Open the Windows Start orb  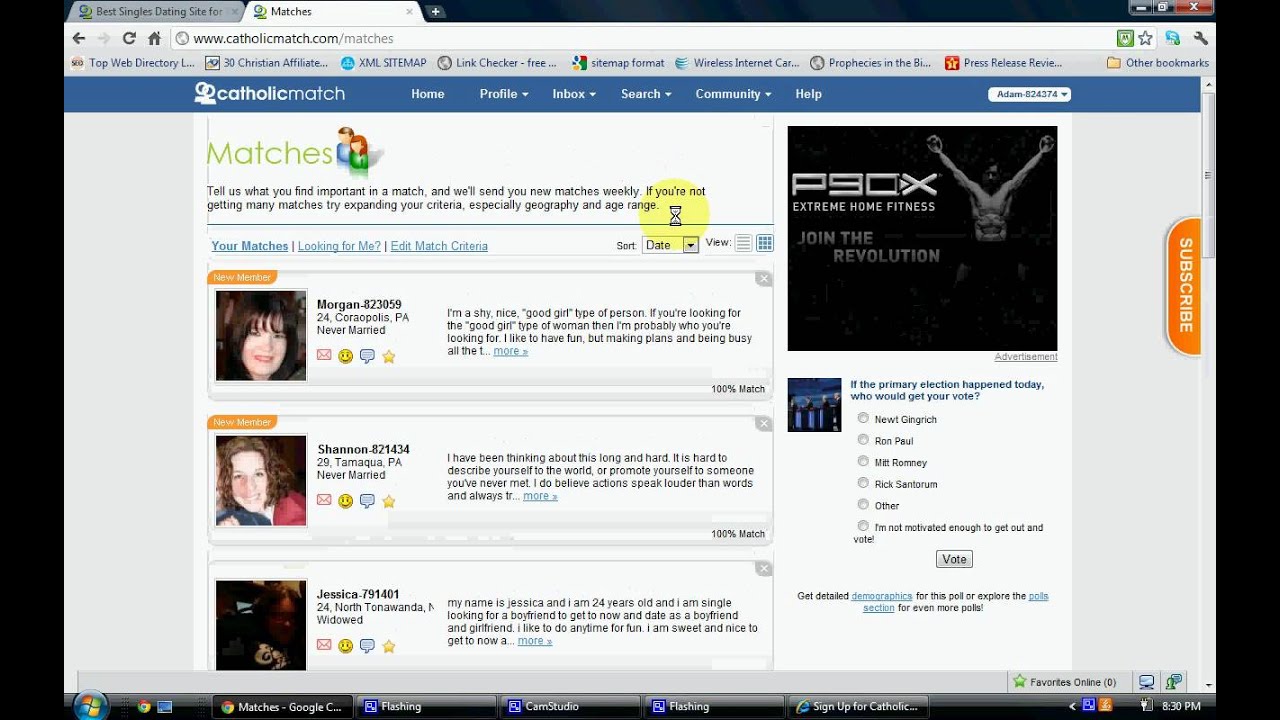pyautogui.click(x=90, y=705)
